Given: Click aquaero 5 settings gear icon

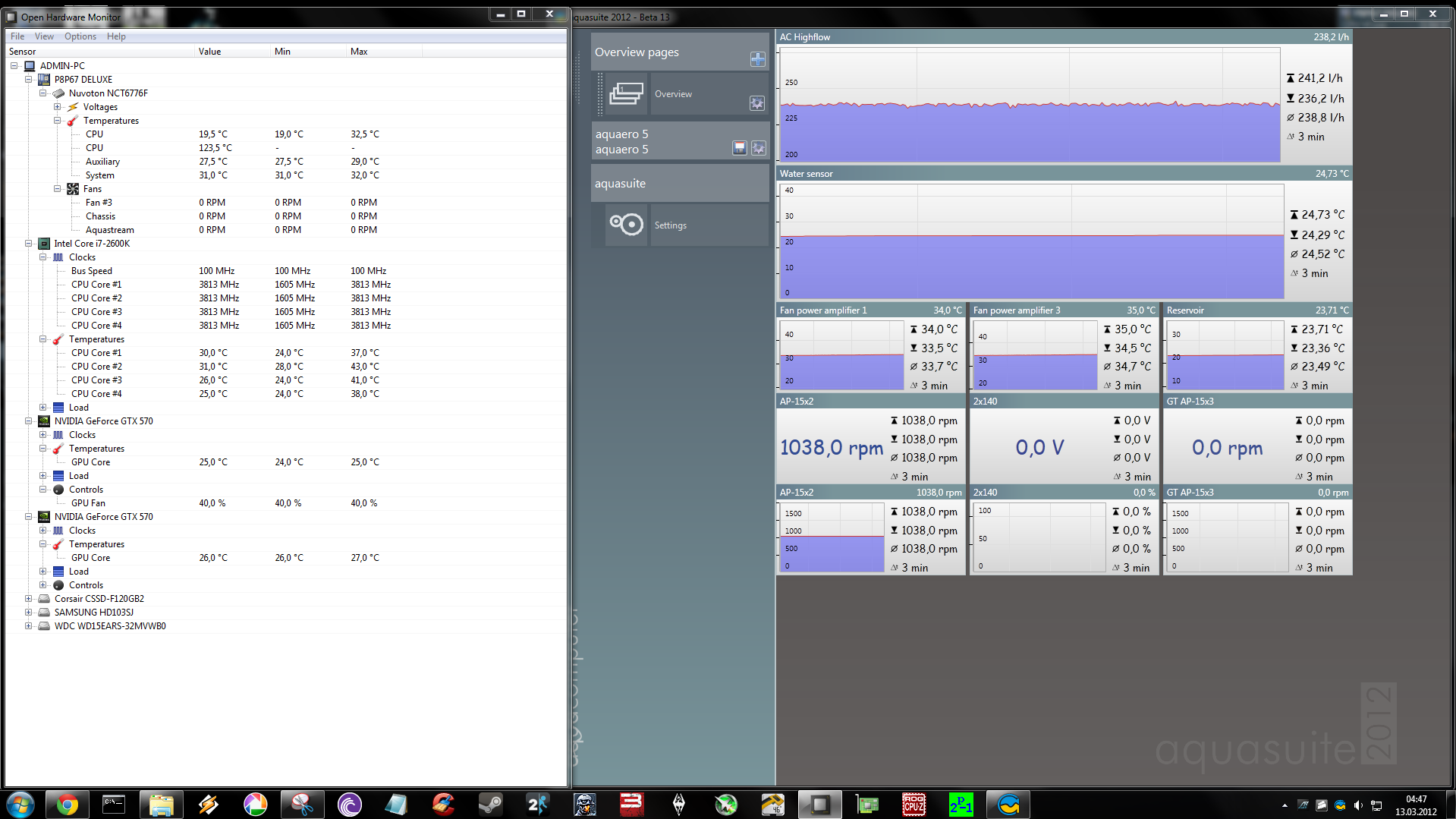Looking at the screenshot, I should (758, 148).
